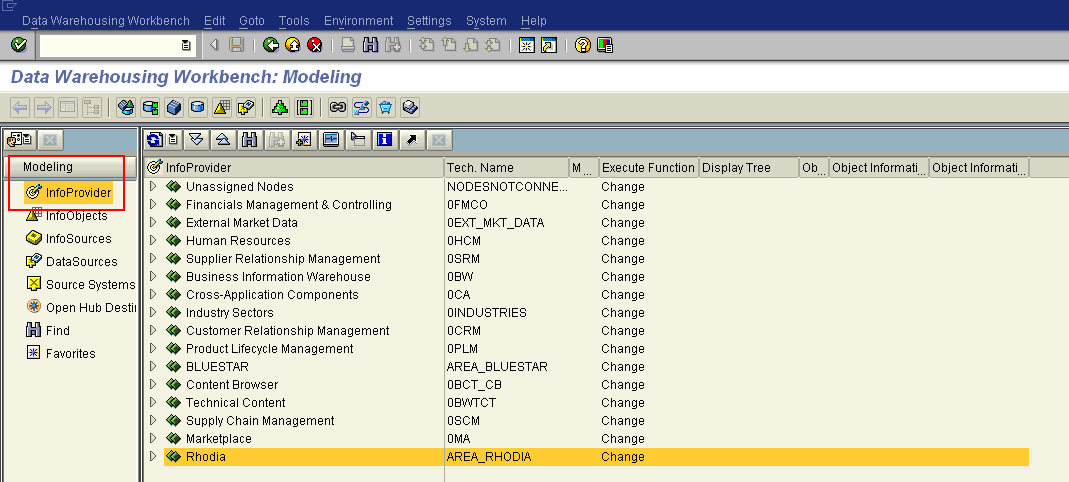Click the Customize Local Layout monitor icon
Image resolution: width=1069 pixels, height=482 pixels.
point(605,46)
